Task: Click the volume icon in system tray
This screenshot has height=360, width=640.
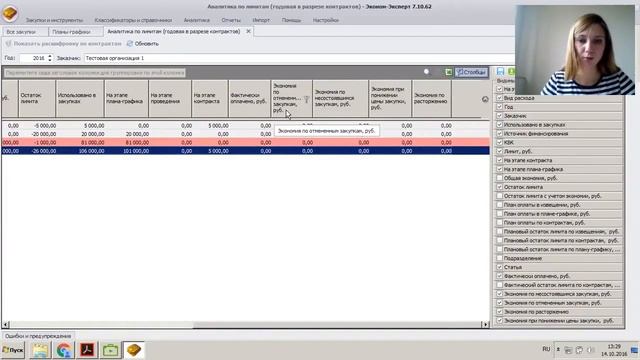Action: tap(590, 350)
